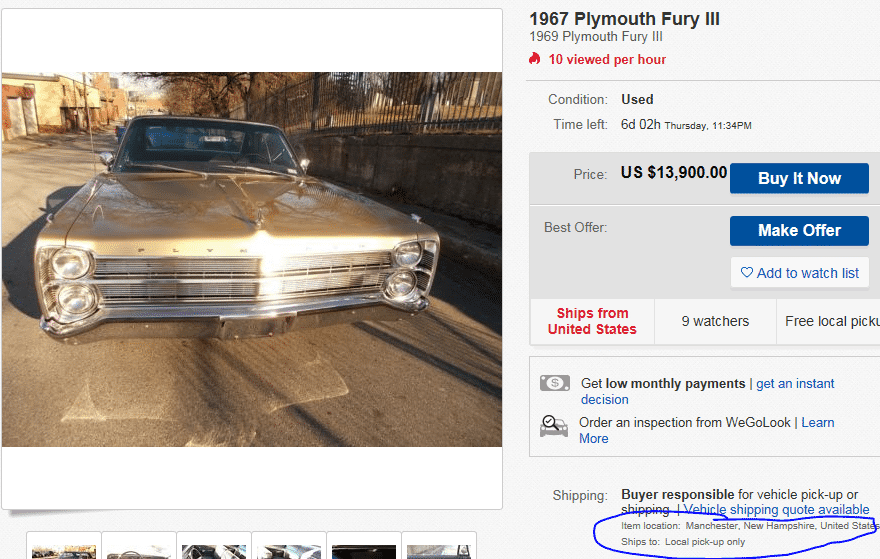Image resolution: width=880 pixels, height=559 pixels.
Task: Click the red flame views icon
Action: click(535, 59)
